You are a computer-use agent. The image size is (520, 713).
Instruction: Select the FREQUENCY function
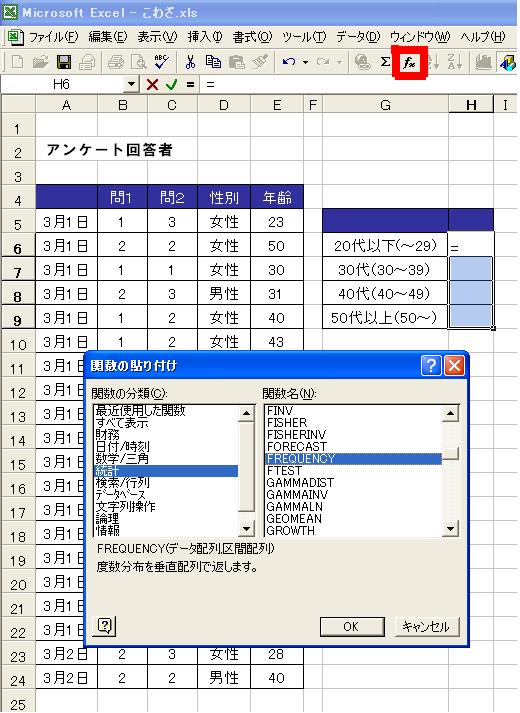click(x=353, y=458)
